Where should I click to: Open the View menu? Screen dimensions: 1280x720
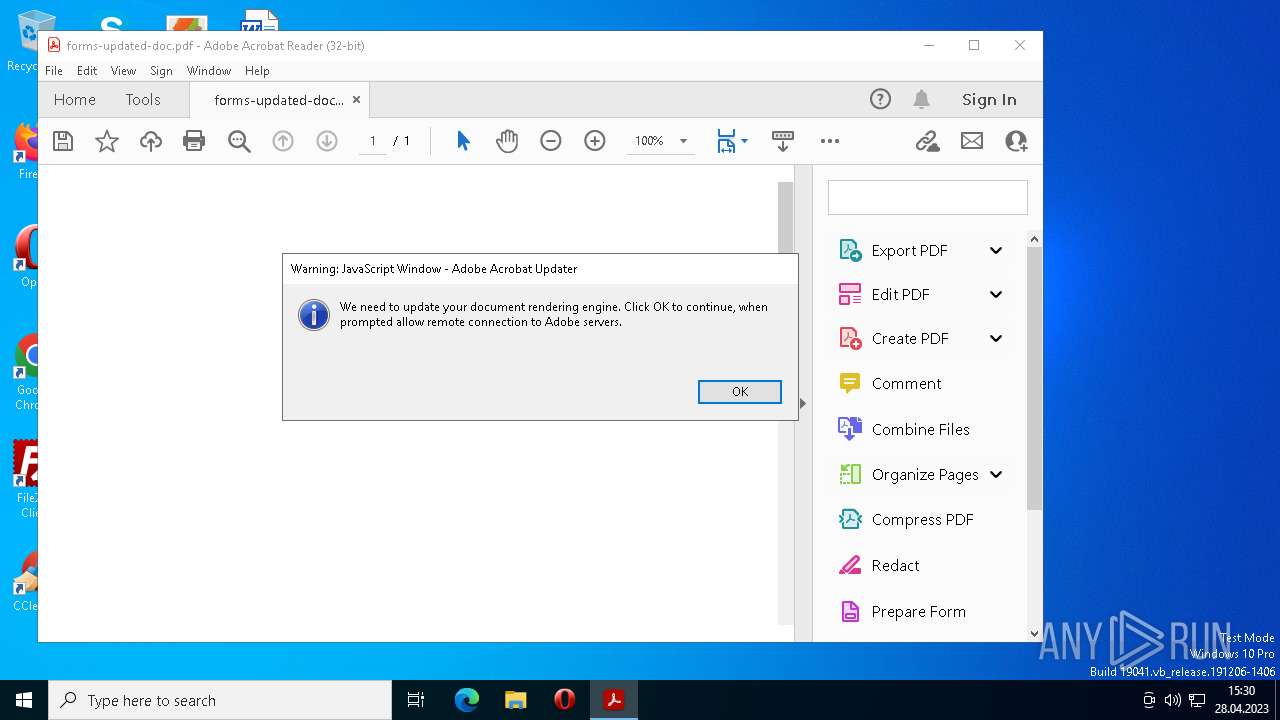click(123, 71)
